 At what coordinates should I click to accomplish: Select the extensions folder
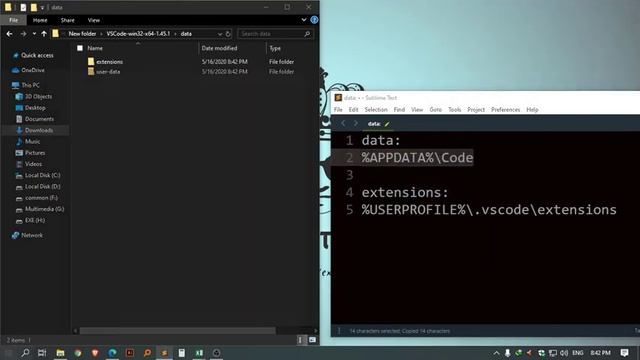click(110, 62)
